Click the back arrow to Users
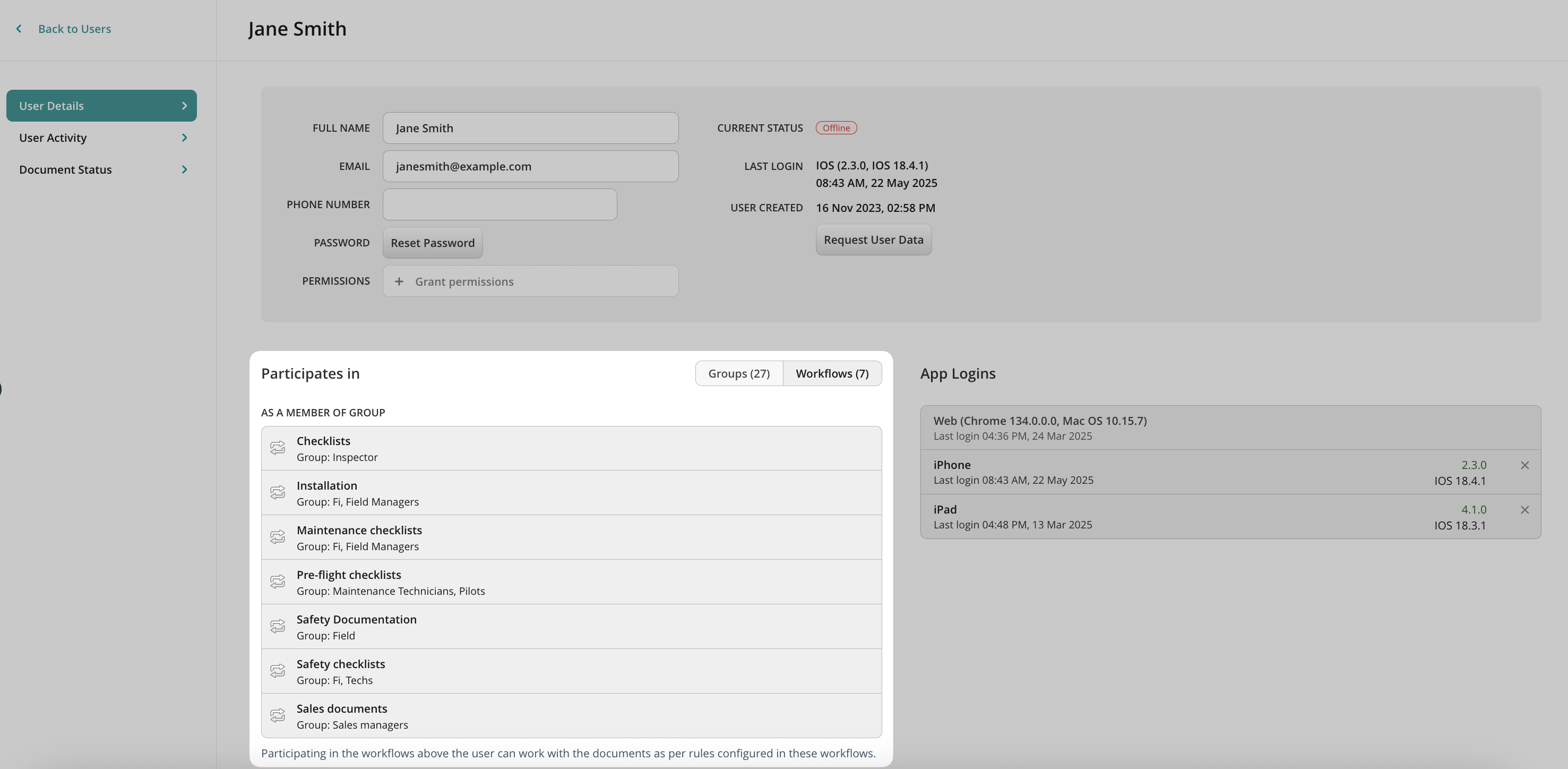The image size is (1568, 769). click(19, 29)
